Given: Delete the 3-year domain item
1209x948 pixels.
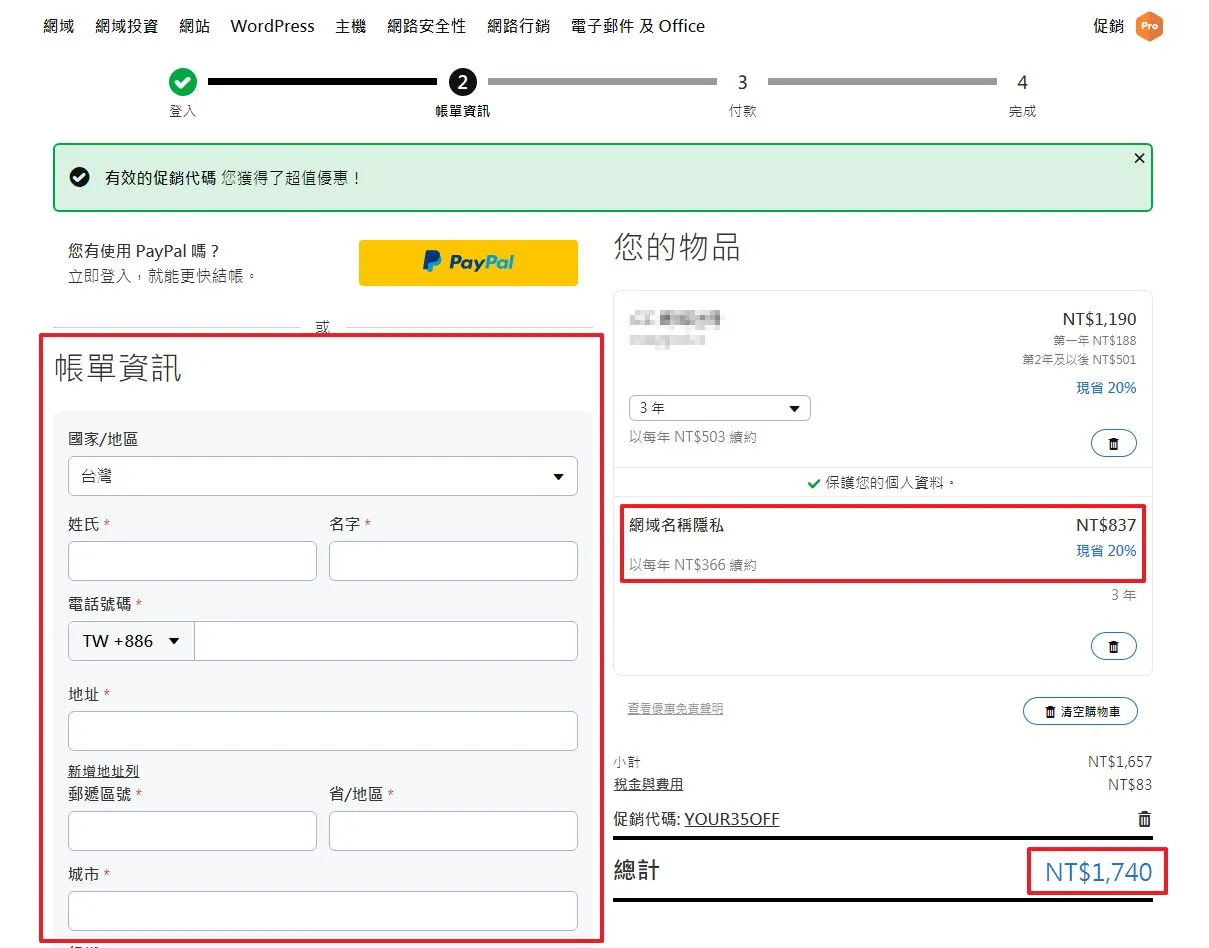Looking at the screenshot, I should pos(1113,444).
